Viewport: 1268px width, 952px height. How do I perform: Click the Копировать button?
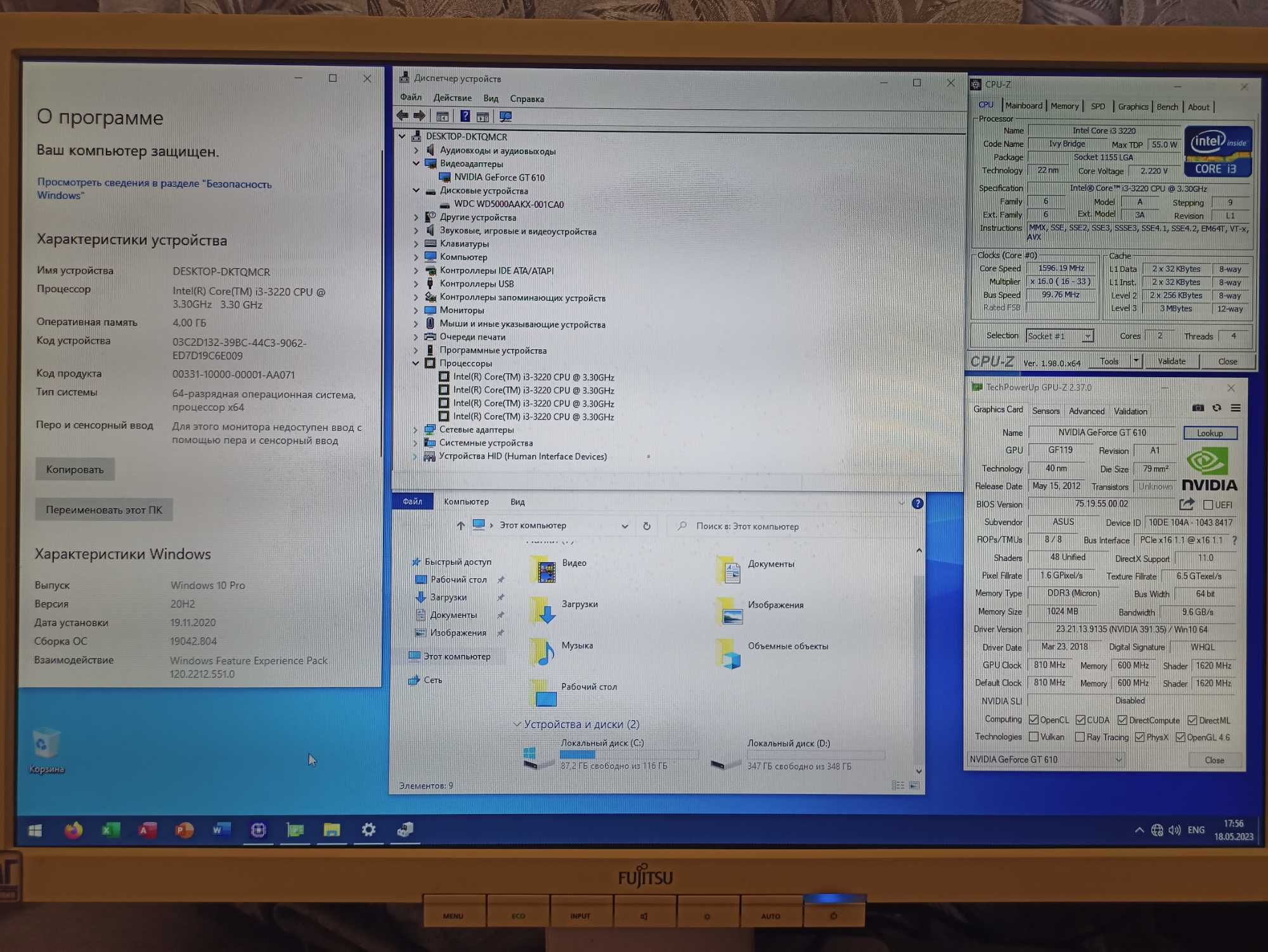[x=75, y=469]
